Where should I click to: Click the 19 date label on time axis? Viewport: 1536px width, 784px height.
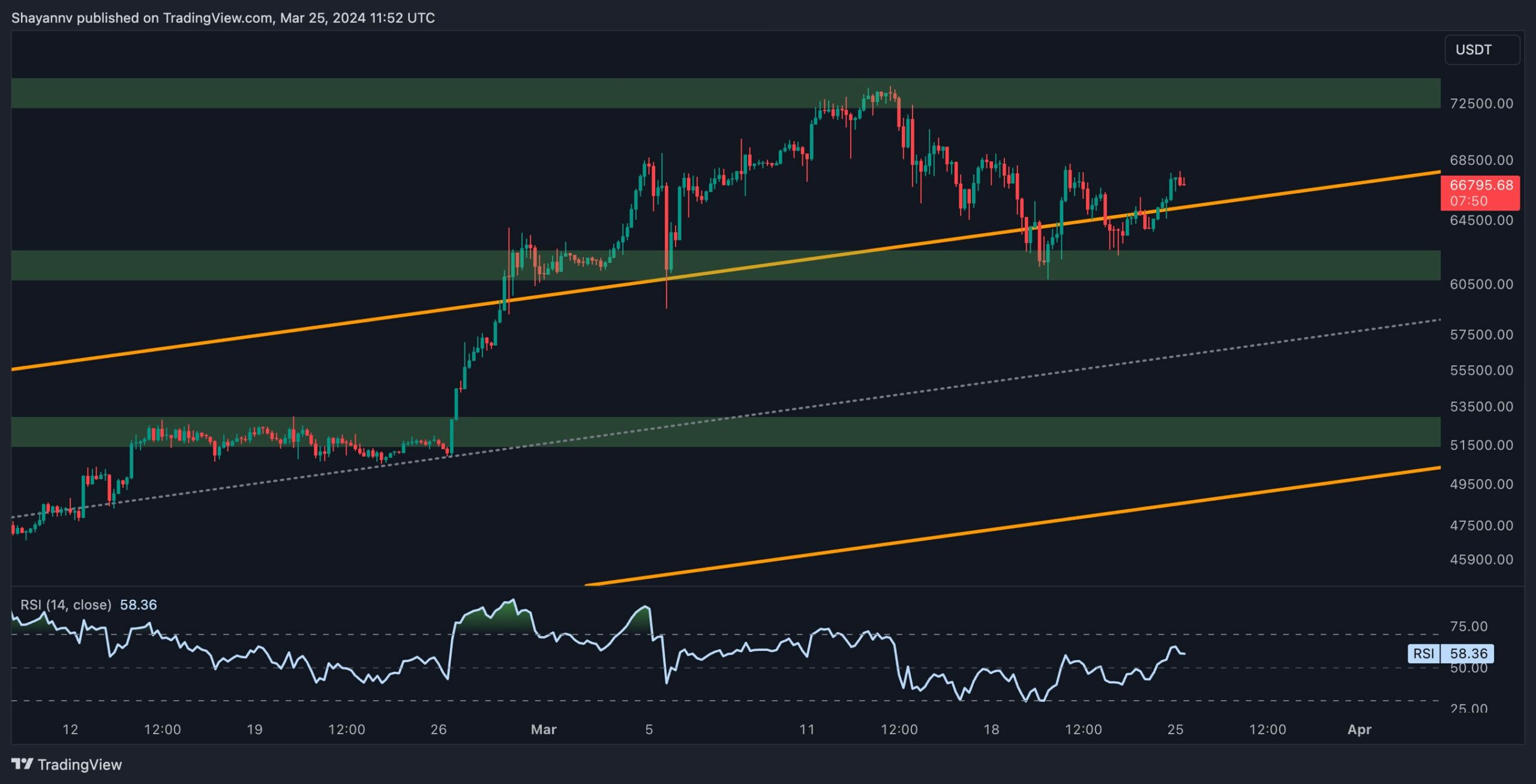(x=254, y=729)
